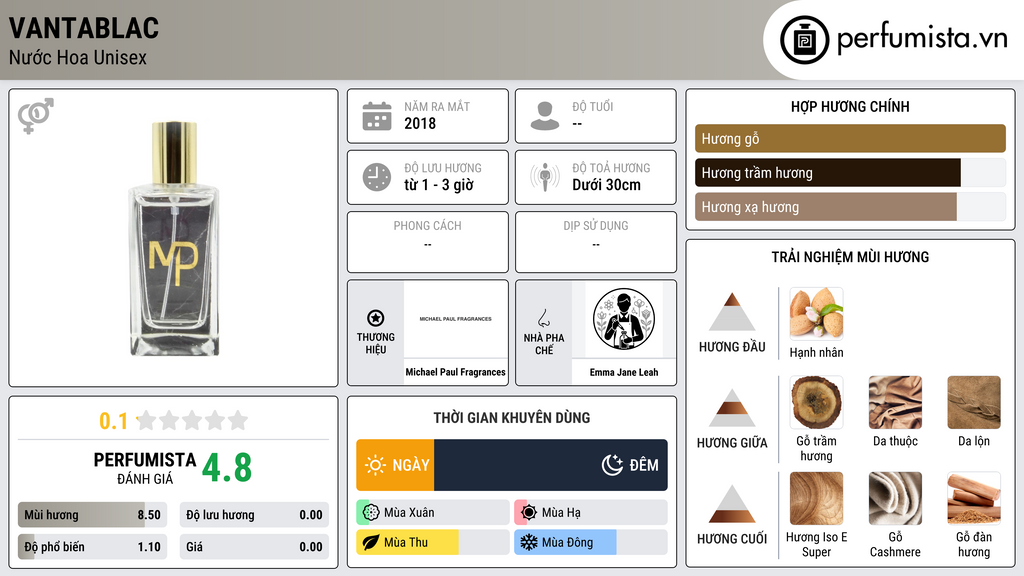
Task: Open the Hạnh nhân note image
Action: 816,313
